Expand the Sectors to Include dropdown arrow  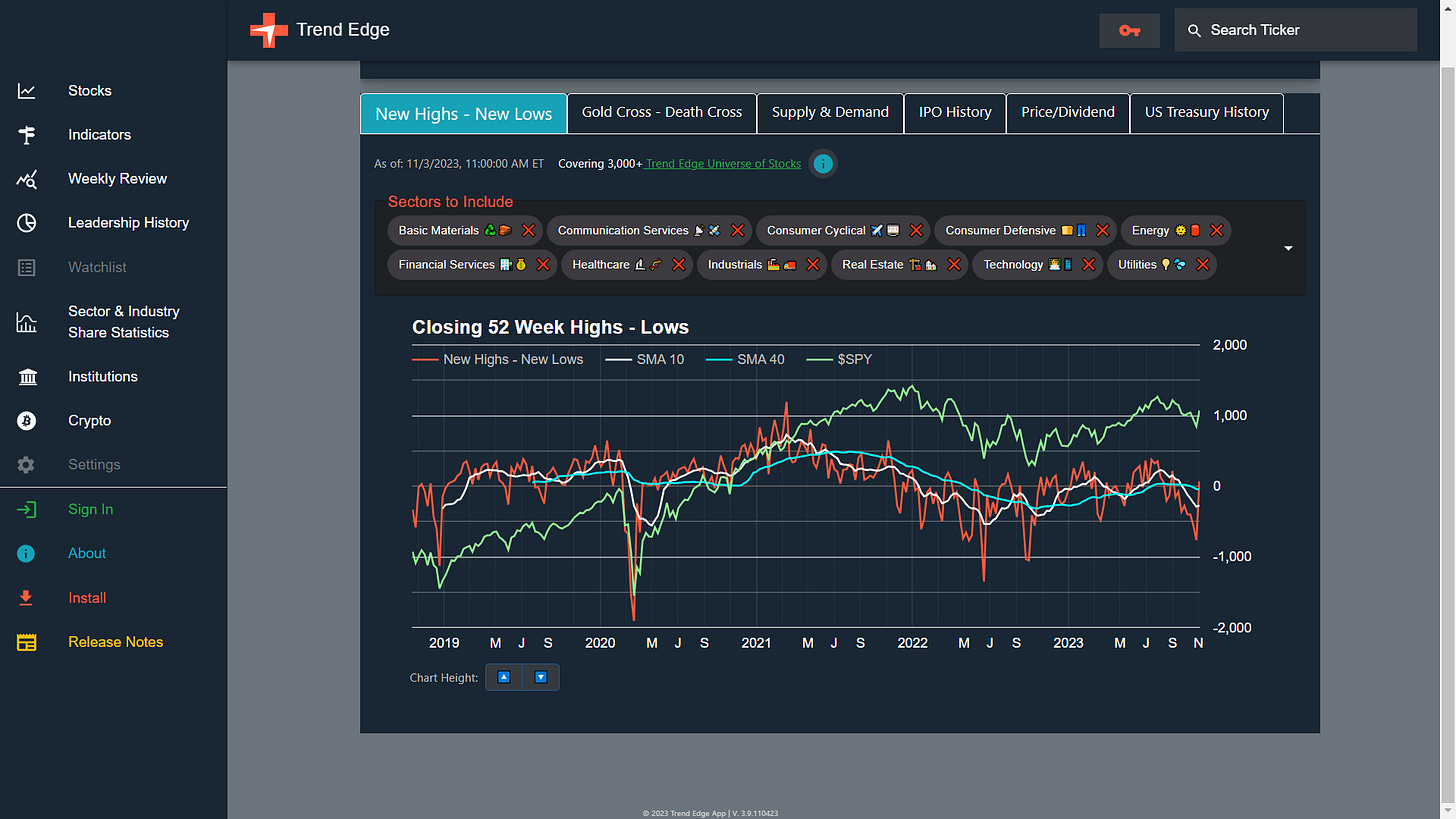coord(1288,248)
